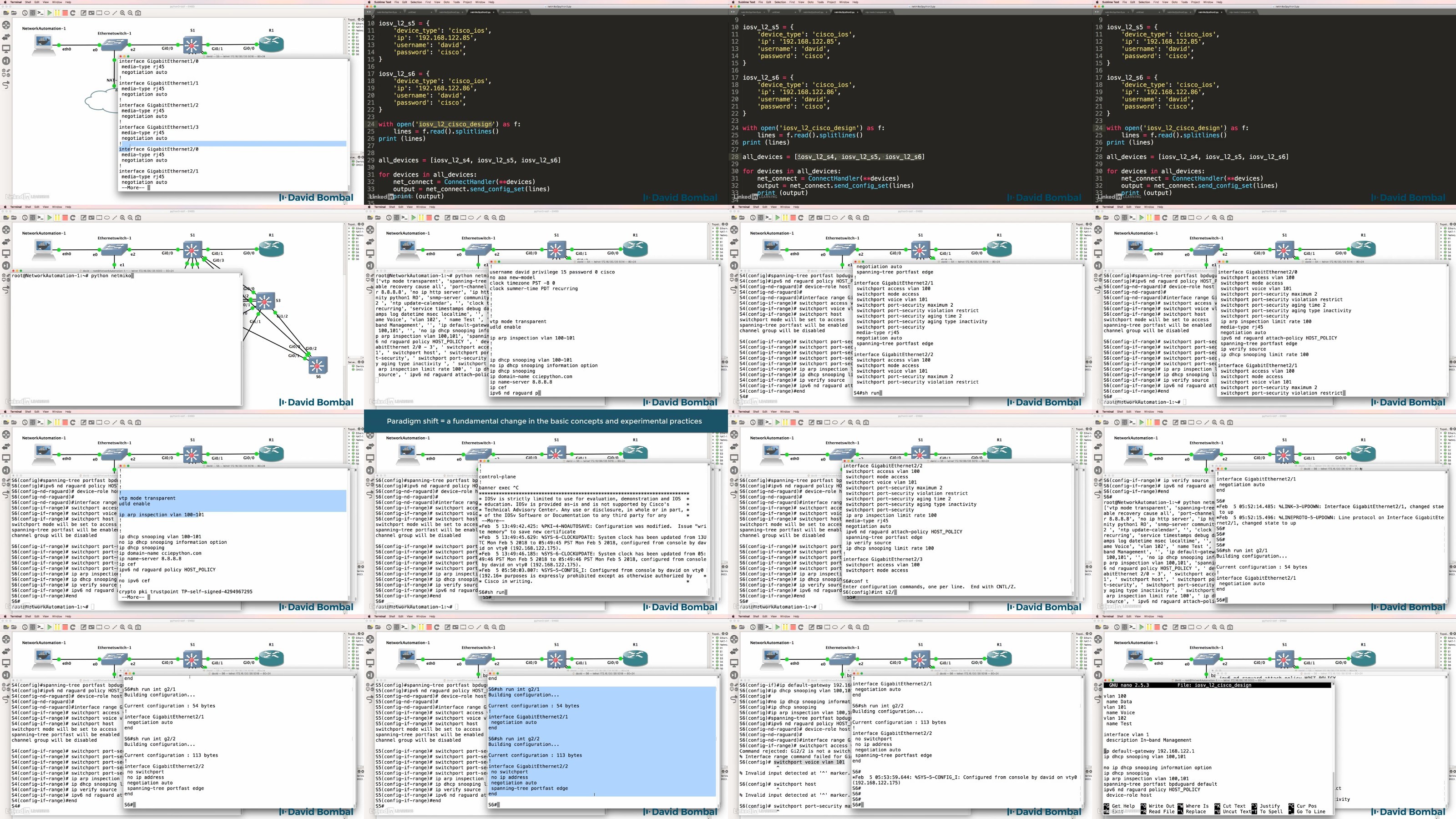1456x819 pixels.
Task: Click red stop icon above the nano editor
Action: pyautogui.click(x=1157, y=627)
